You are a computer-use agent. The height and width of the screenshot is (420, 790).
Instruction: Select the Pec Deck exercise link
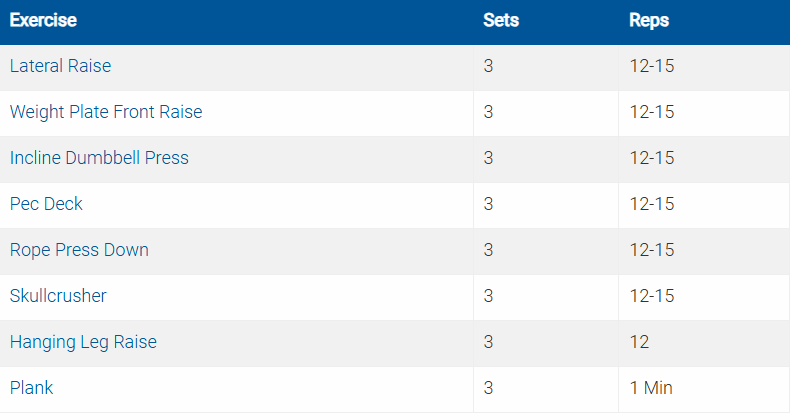[46, 204]
